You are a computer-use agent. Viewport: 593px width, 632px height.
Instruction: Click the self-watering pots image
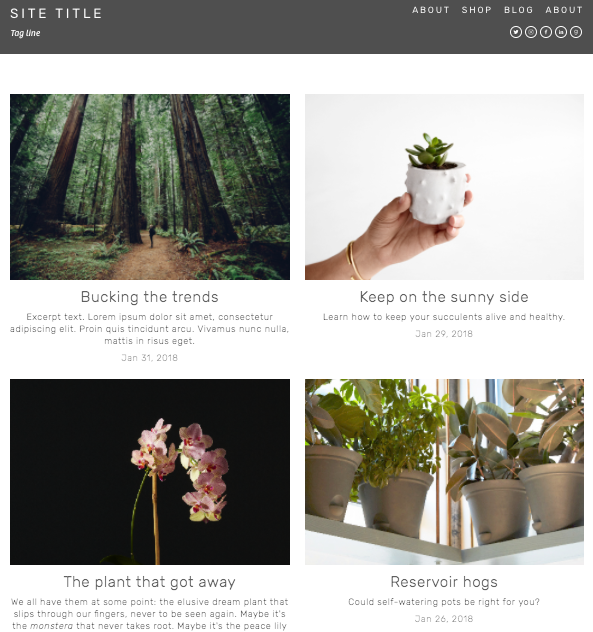(444, 472)
